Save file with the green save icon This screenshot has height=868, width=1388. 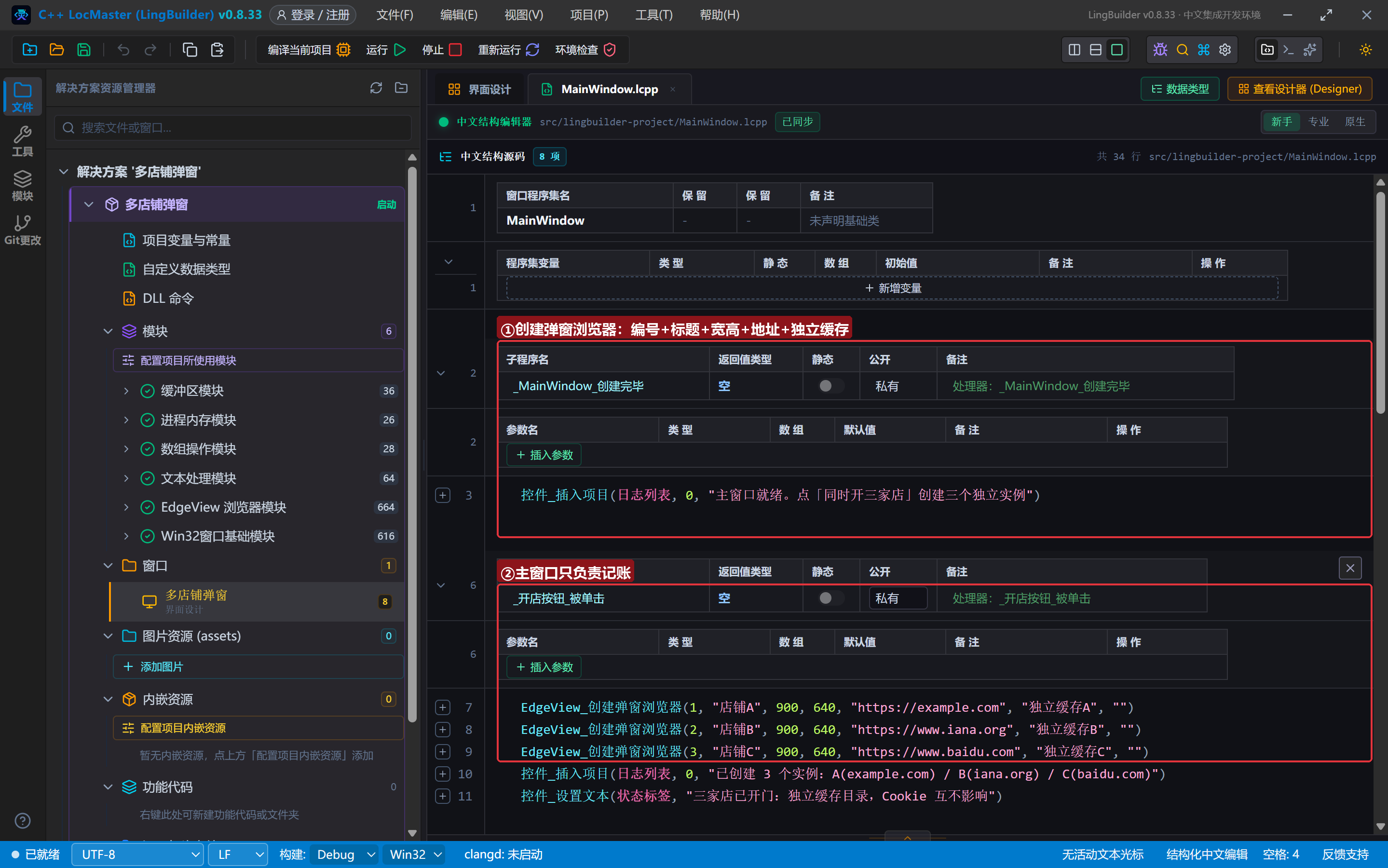pyautogui.click(x=84, y=50)
